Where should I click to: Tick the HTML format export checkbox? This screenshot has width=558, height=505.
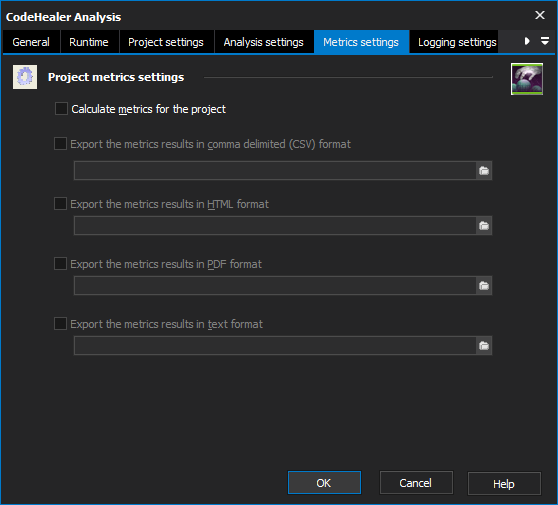click(x=60, y=204)
